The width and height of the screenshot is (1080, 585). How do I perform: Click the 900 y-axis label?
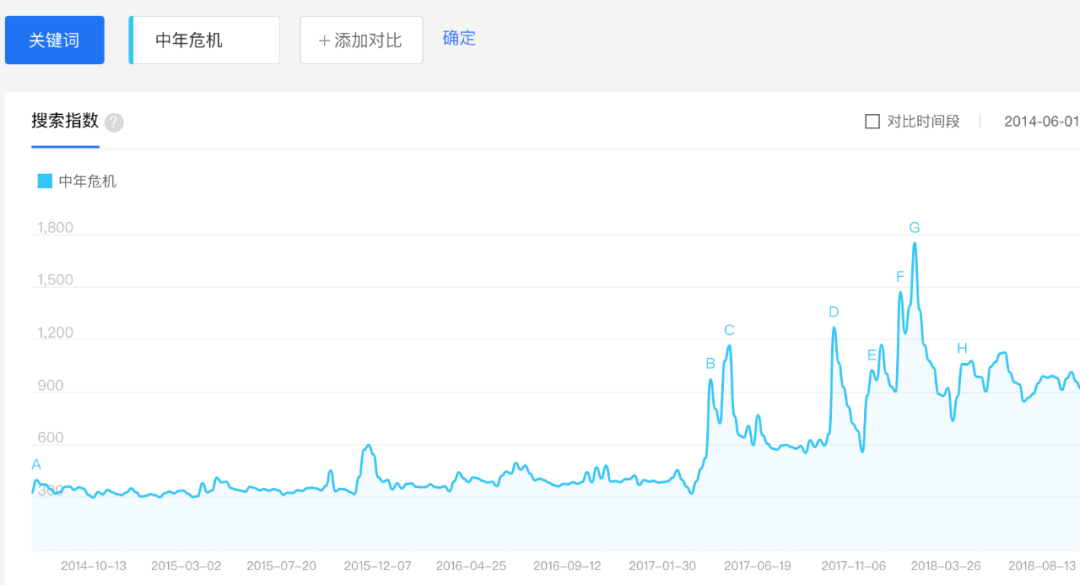[50, 385]
